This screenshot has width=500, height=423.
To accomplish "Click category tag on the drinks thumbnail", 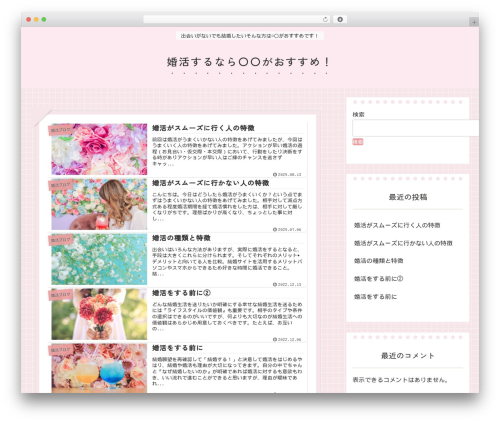I will pos(61,350).
